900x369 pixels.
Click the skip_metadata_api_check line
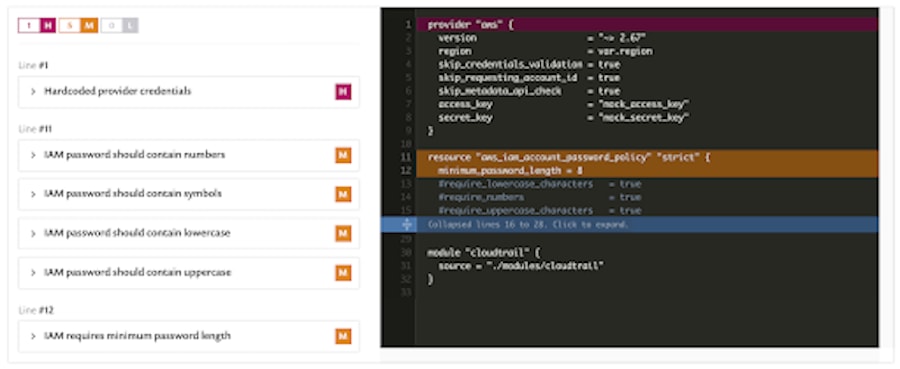(529, 91)
